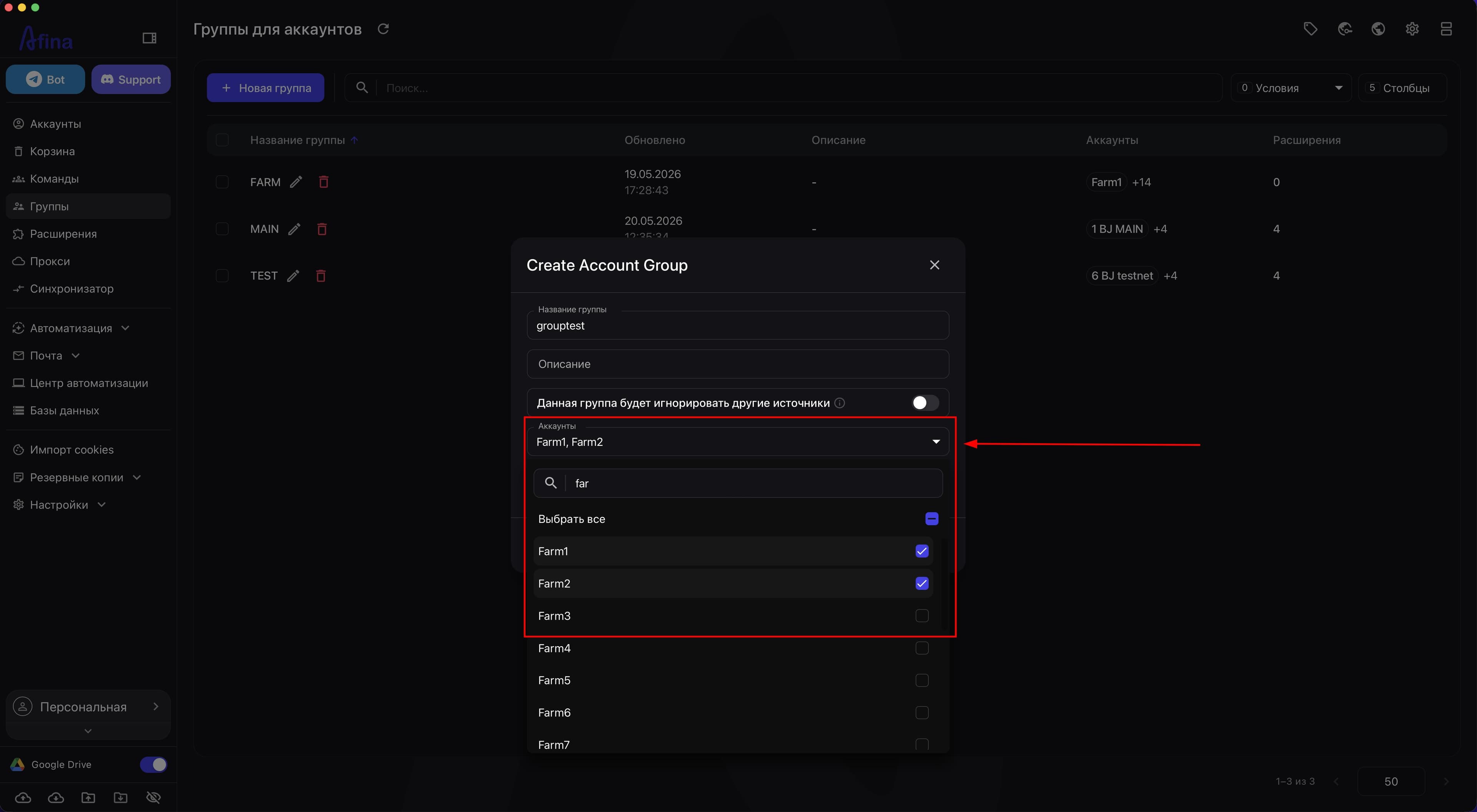Click the folder download icon at bottom left

[120, 797]
